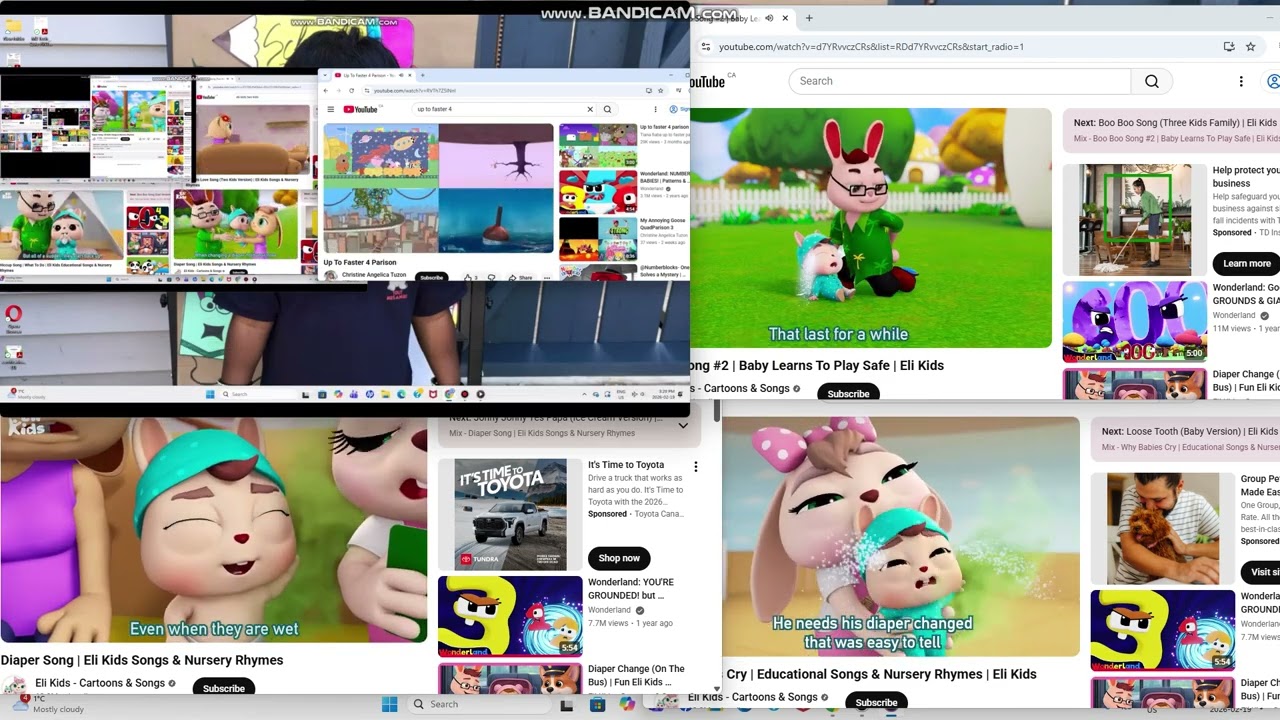Click the magnifier search button in top-right YouTube
This screenshot has height=720, width=1280.
[x=1152, y=81]
